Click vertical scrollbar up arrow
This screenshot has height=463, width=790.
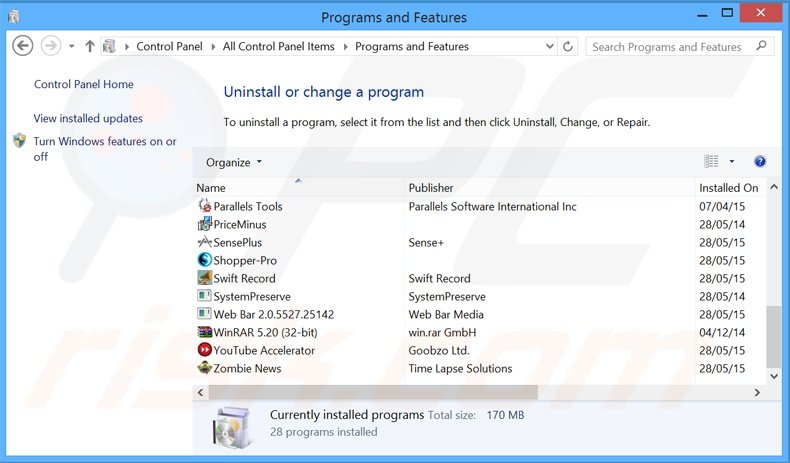[774, 187]
